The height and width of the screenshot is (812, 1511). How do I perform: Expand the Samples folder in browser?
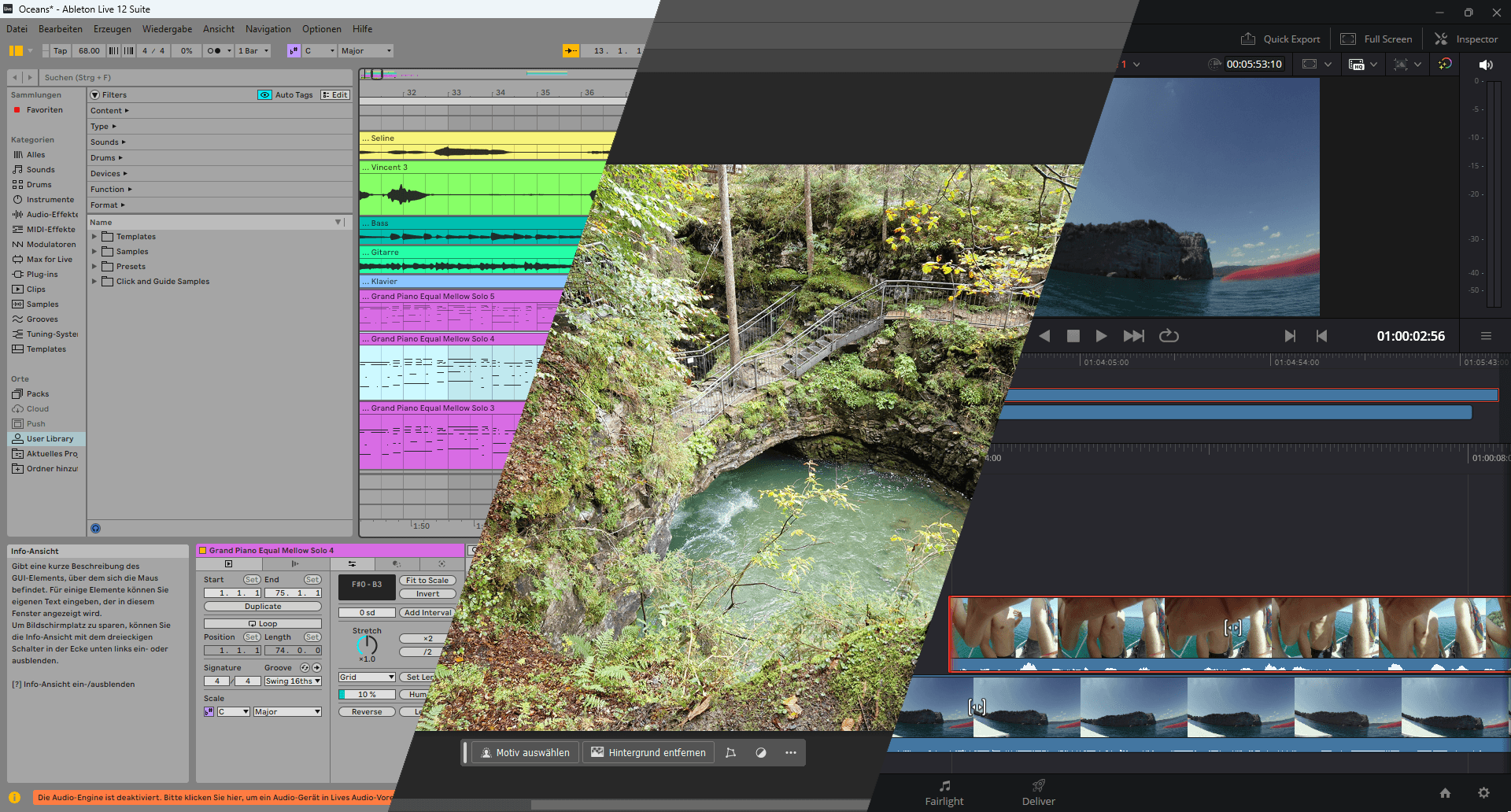click(94, 252)
